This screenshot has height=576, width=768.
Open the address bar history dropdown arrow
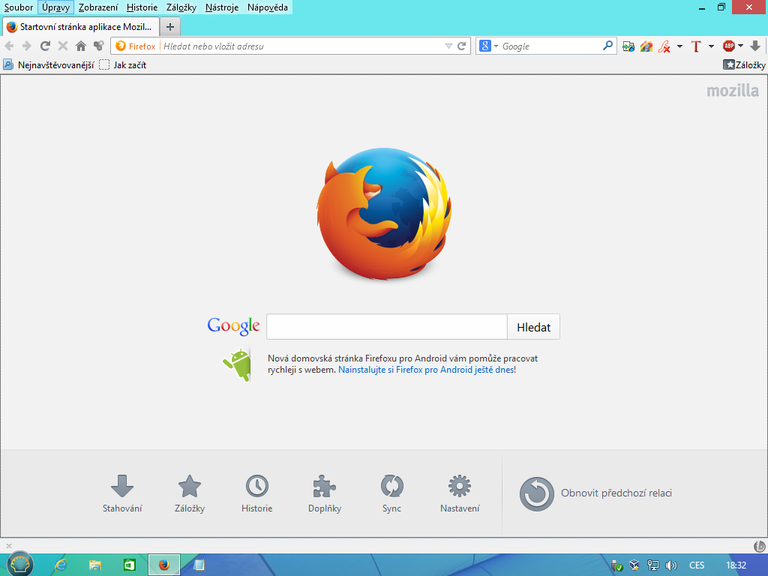[x=448, y=46]
